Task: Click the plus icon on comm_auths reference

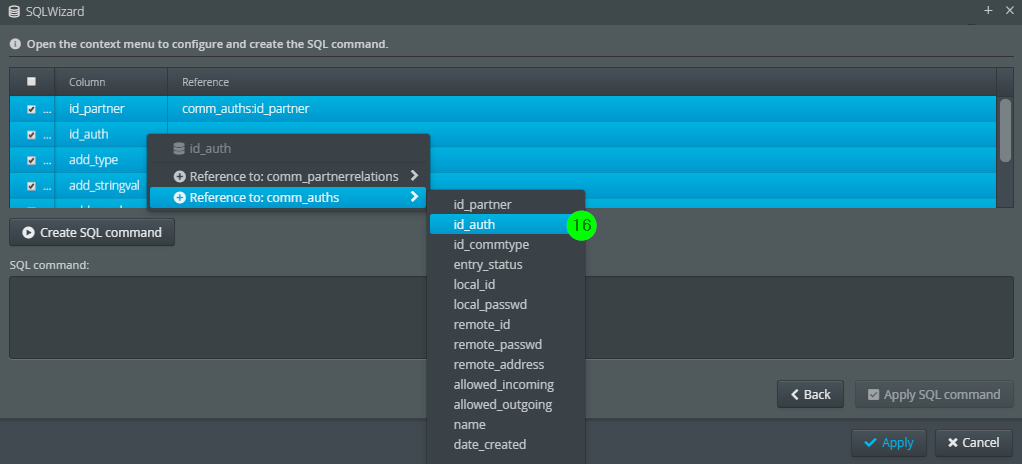Action: [x=180, y=197]
